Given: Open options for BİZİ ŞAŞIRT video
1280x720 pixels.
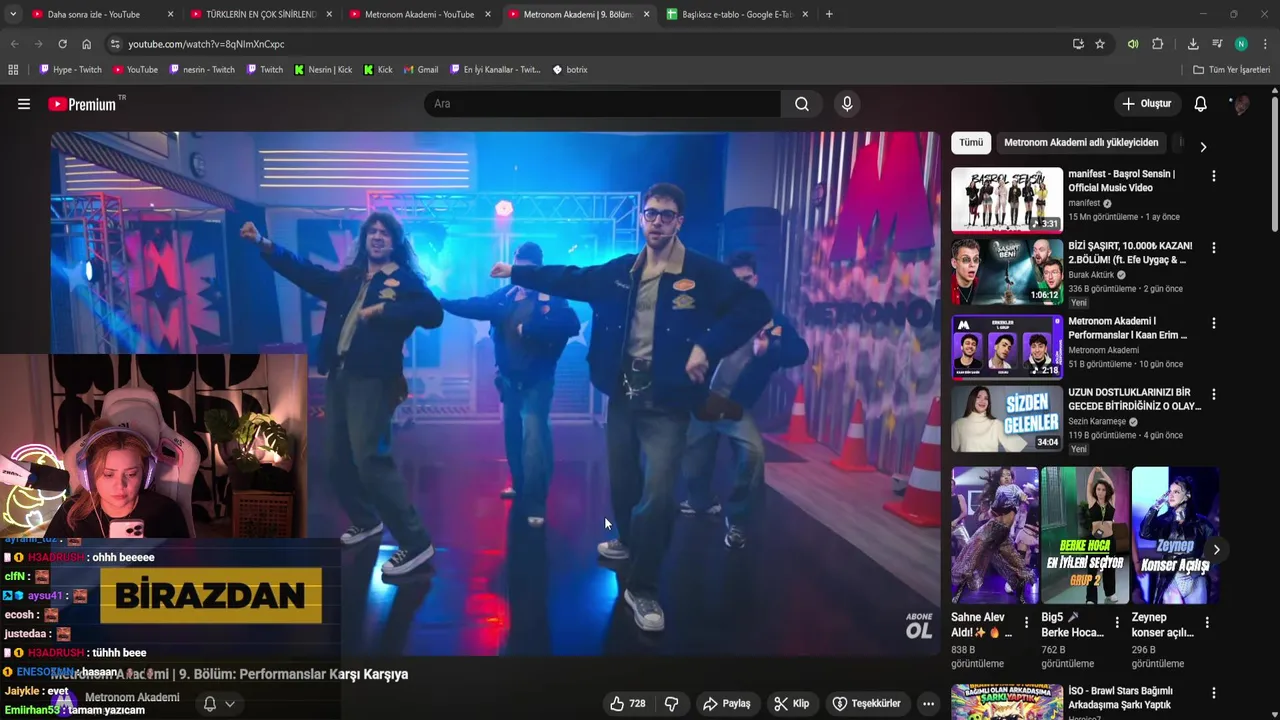Looking at the screenshot, I should click(1214, 248).
